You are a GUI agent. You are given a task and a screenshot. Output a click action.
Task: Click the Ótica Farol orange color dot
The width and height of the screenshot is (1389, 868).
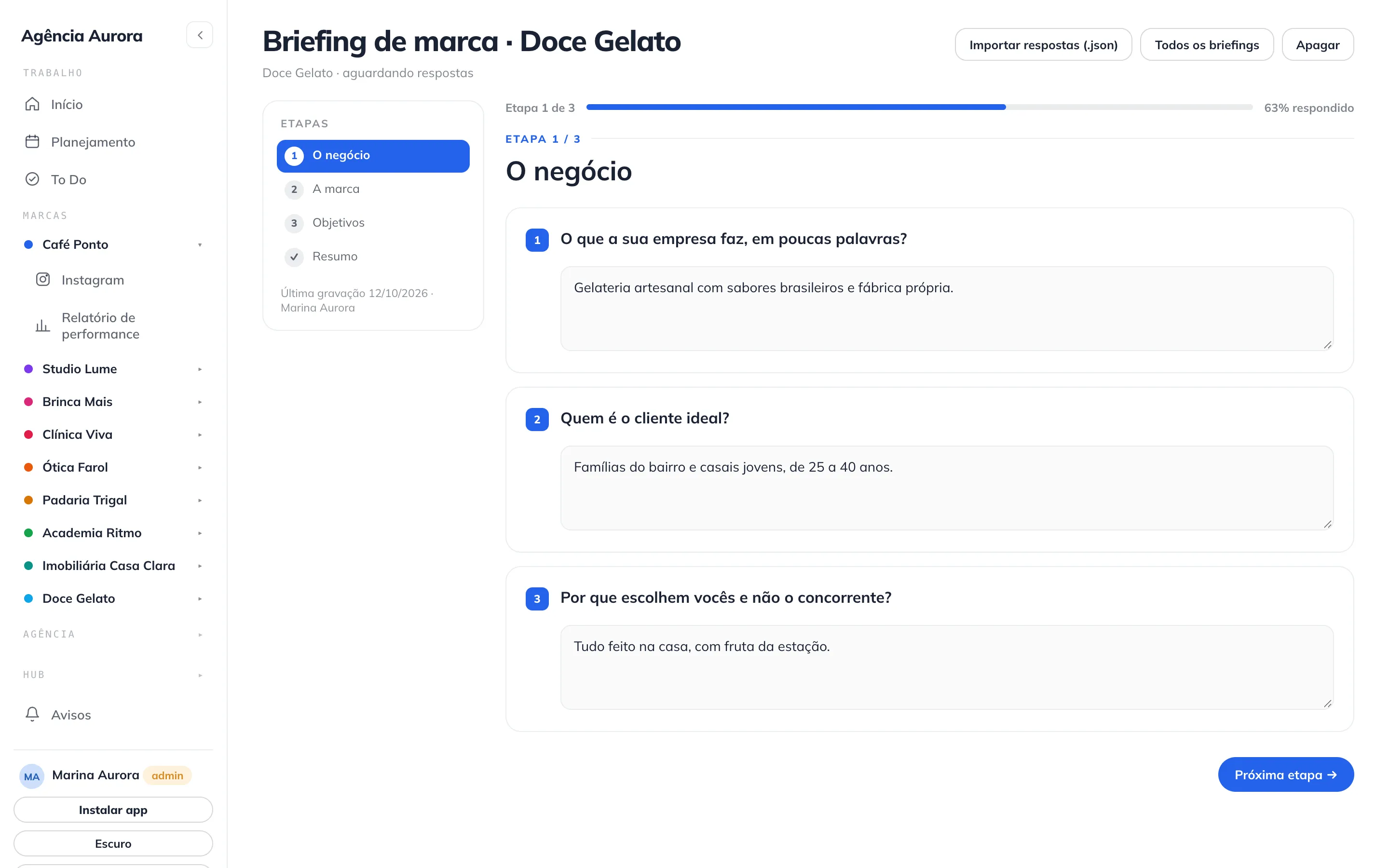pos(28,467)
